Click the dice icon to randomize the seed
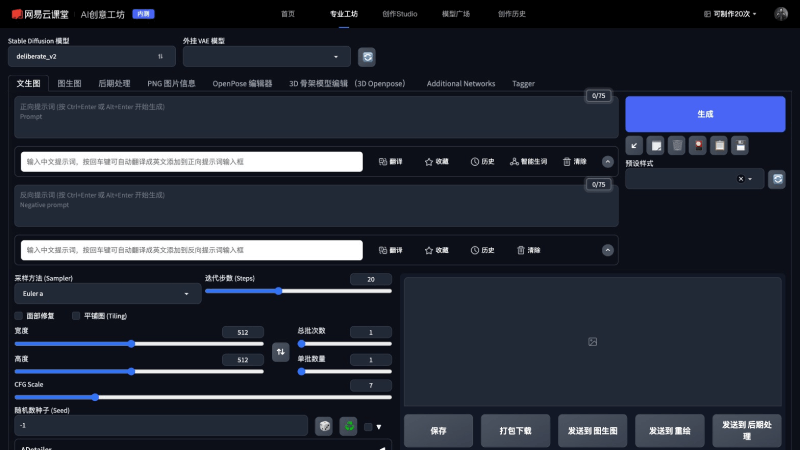800x450 pixels. [x=324, y=426]
